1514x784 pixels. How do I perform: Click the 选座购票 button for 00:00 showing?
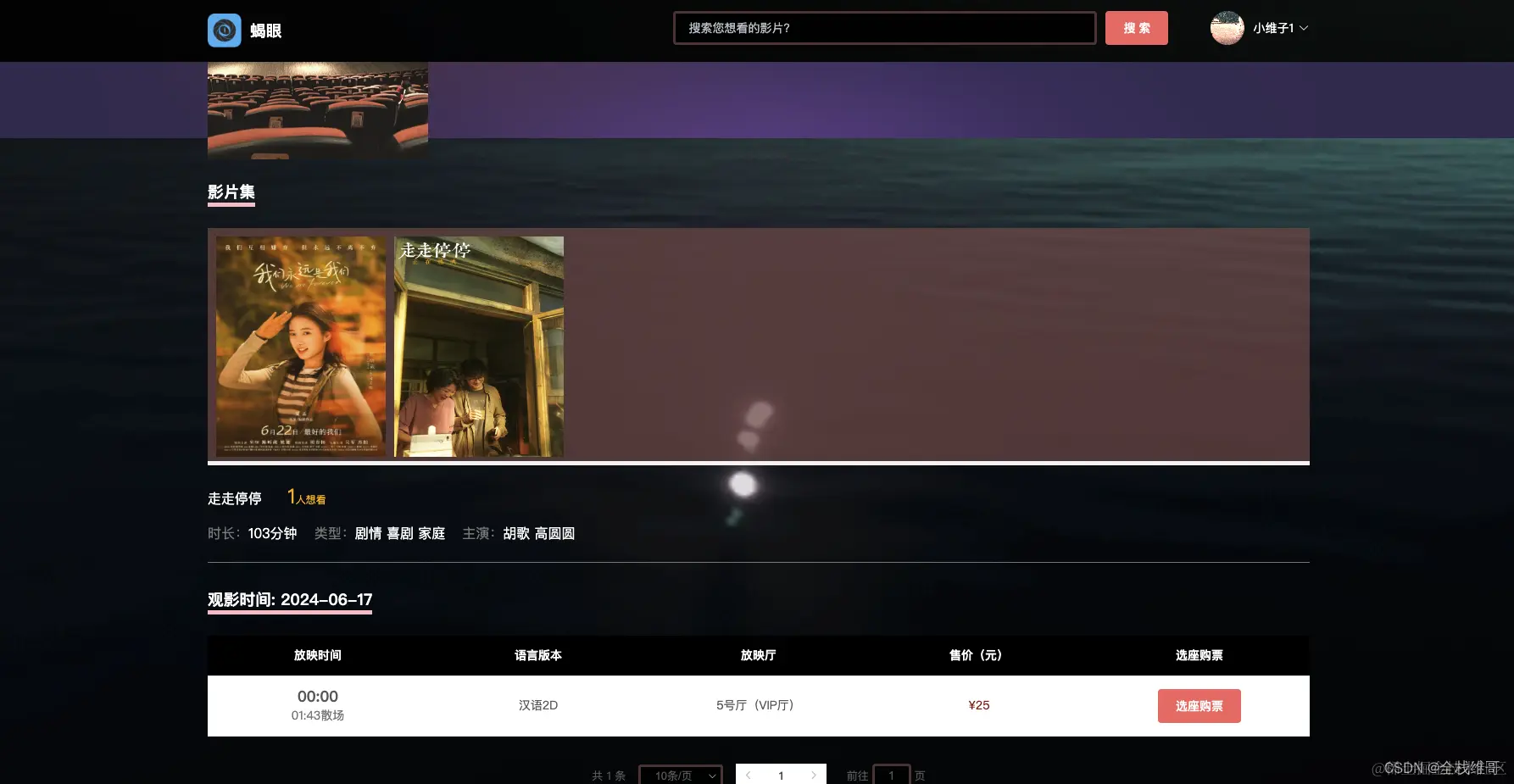click(x=1199, y=706)
